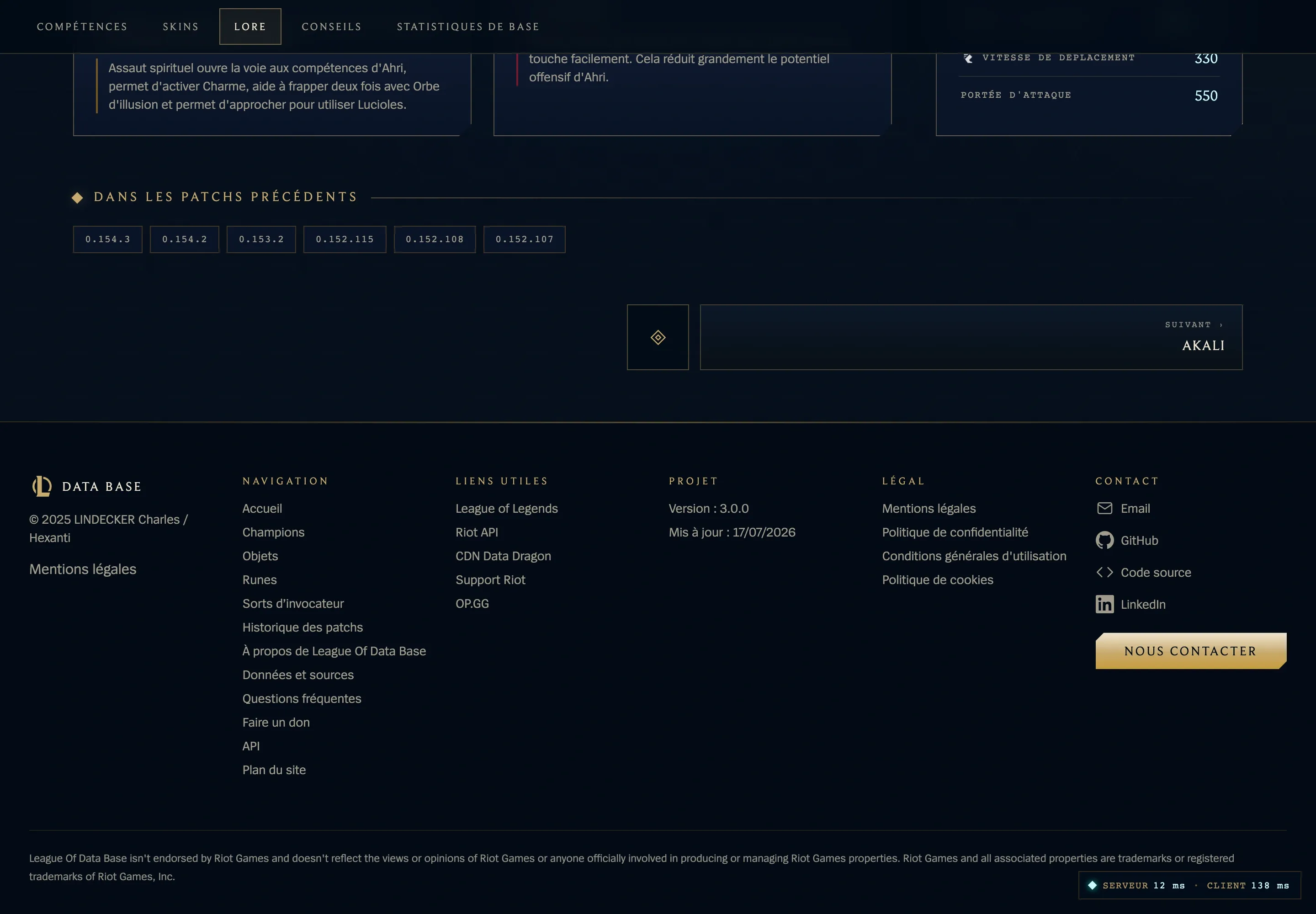Screen dimensions: 1316x914
Task: Open Sorts d'invocateur link
Action: point(292,604)
